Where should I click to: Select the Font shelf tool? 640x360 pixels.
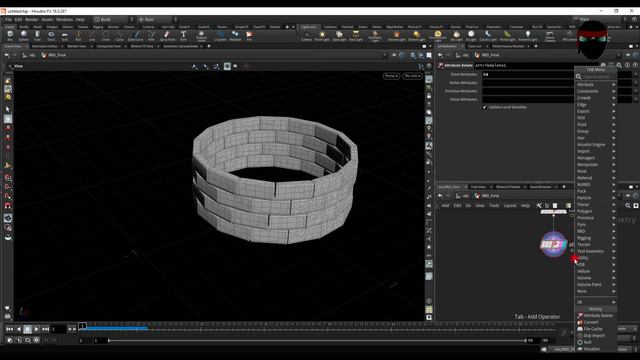(x=183, y=36)
